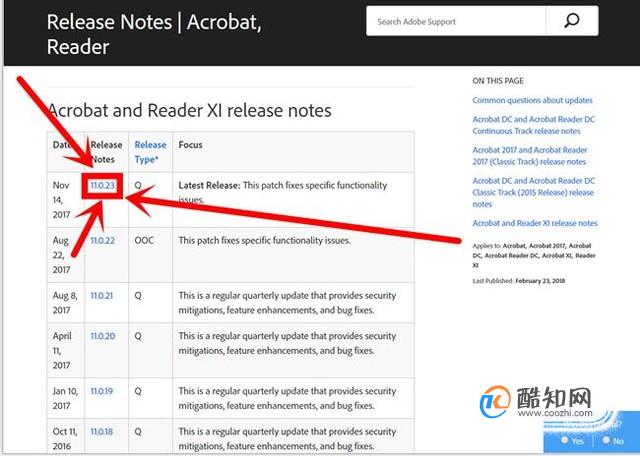
Task: Click the 'Aug 8, 2017' date cell
Action: point(65,303)
